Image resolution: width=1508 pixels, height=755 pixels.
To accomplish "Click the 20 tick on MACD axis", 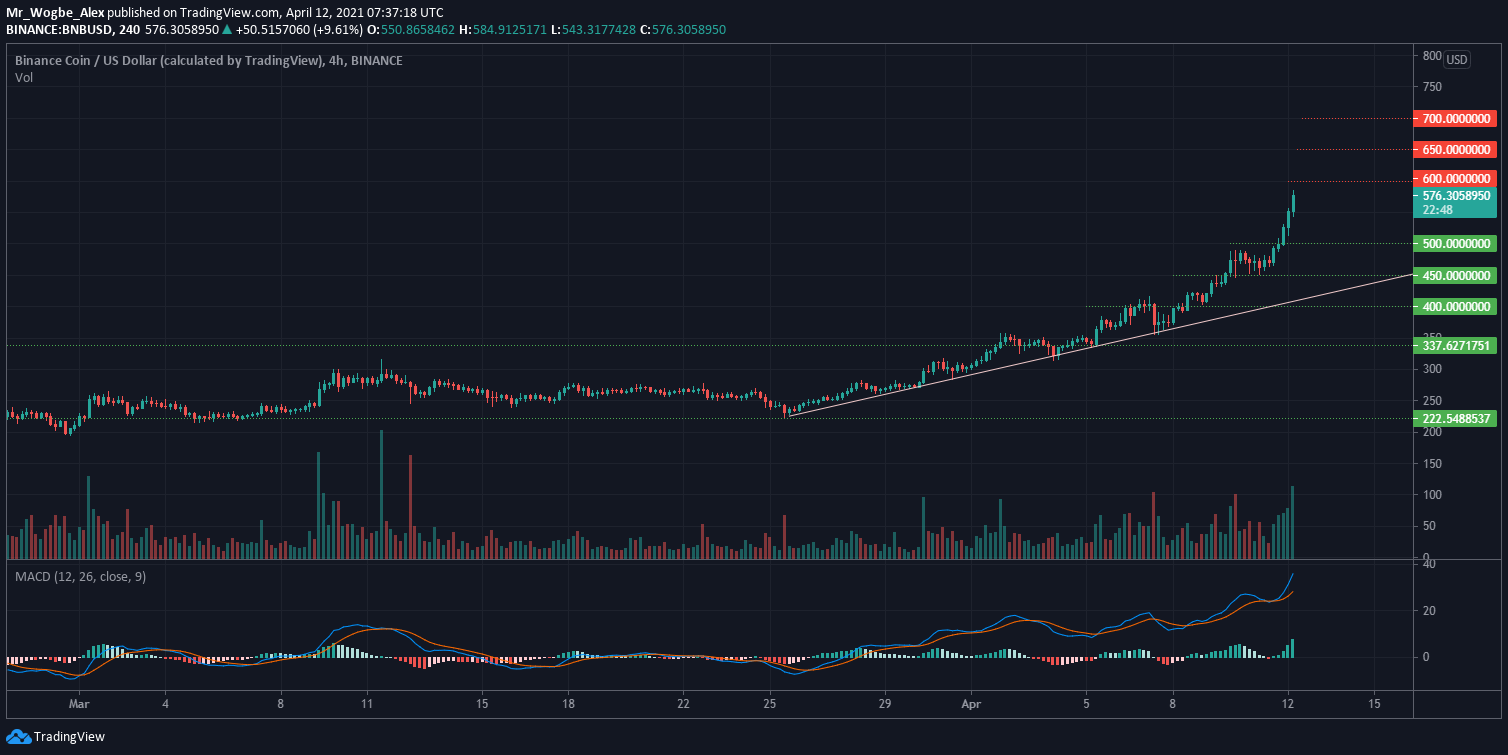I will coord(1430,610).
